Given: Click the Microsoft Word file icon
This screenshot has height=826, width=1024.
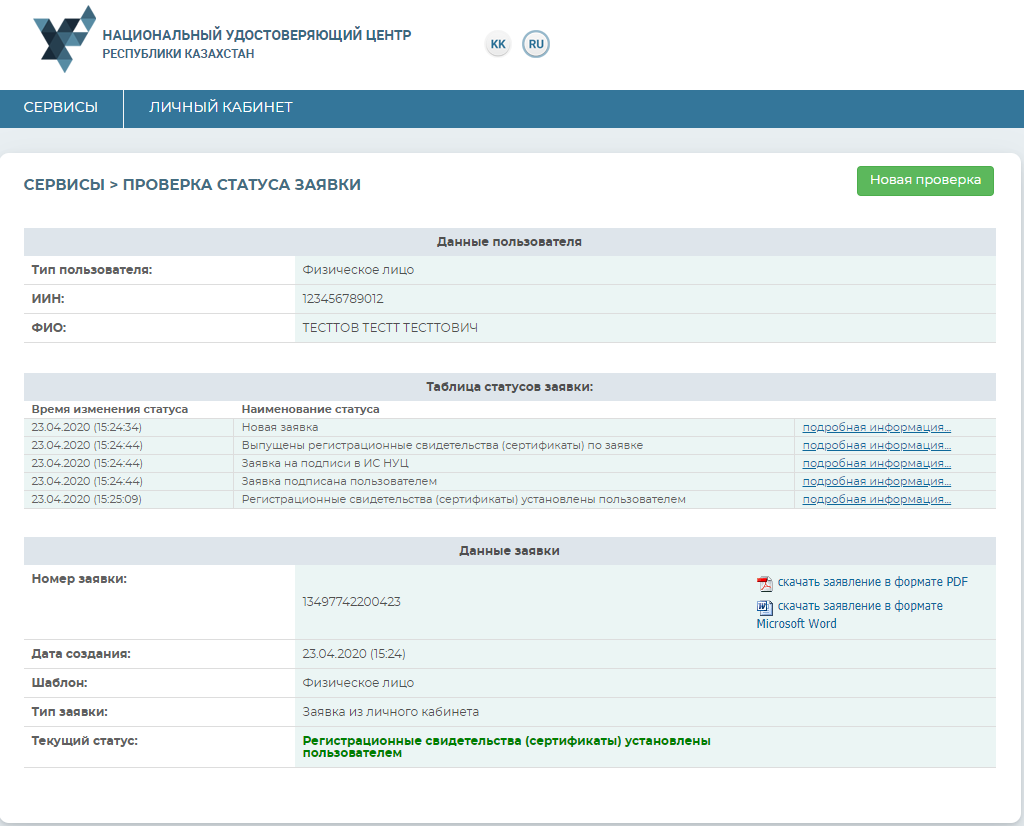Looking at the screenshot, I should pyautogui.click(x=765, y=608).
